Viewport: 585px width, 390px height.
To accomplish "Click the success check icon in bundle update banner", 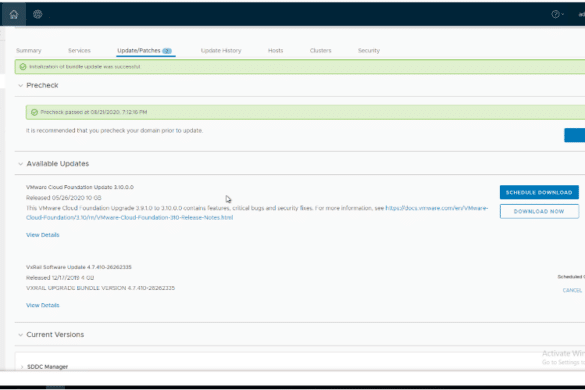I will [23, 67].
